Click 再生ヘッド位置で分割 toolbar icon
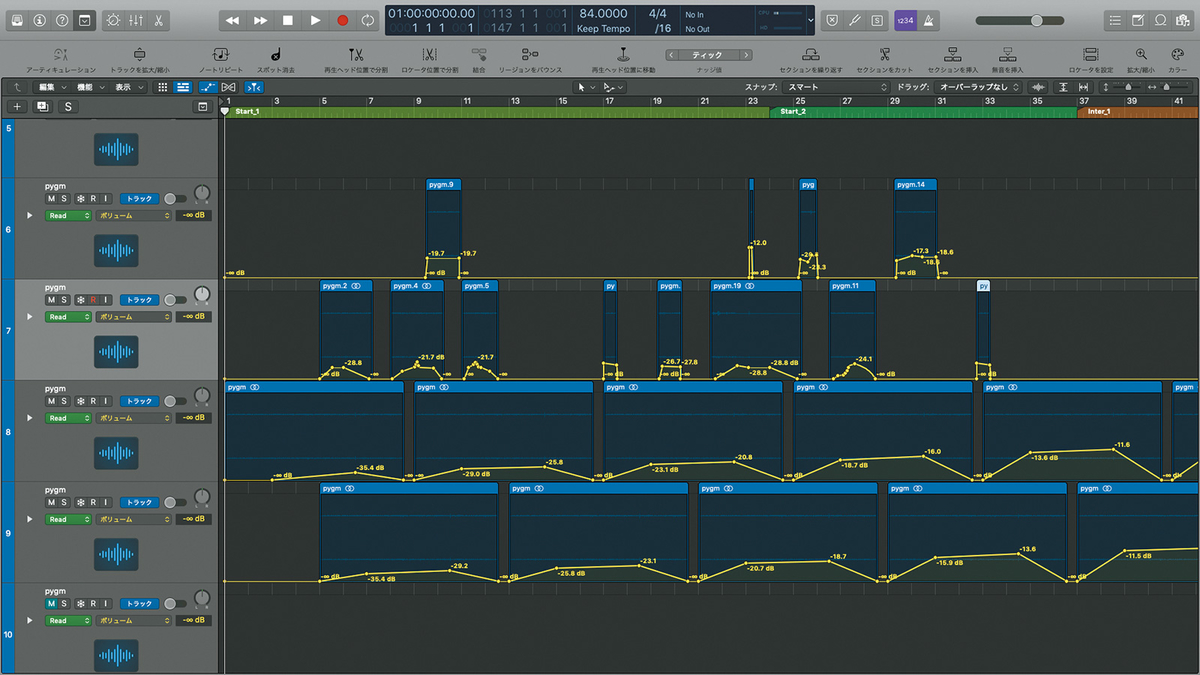The height and width of the screenshot is (675, 1200). point(357,54)
